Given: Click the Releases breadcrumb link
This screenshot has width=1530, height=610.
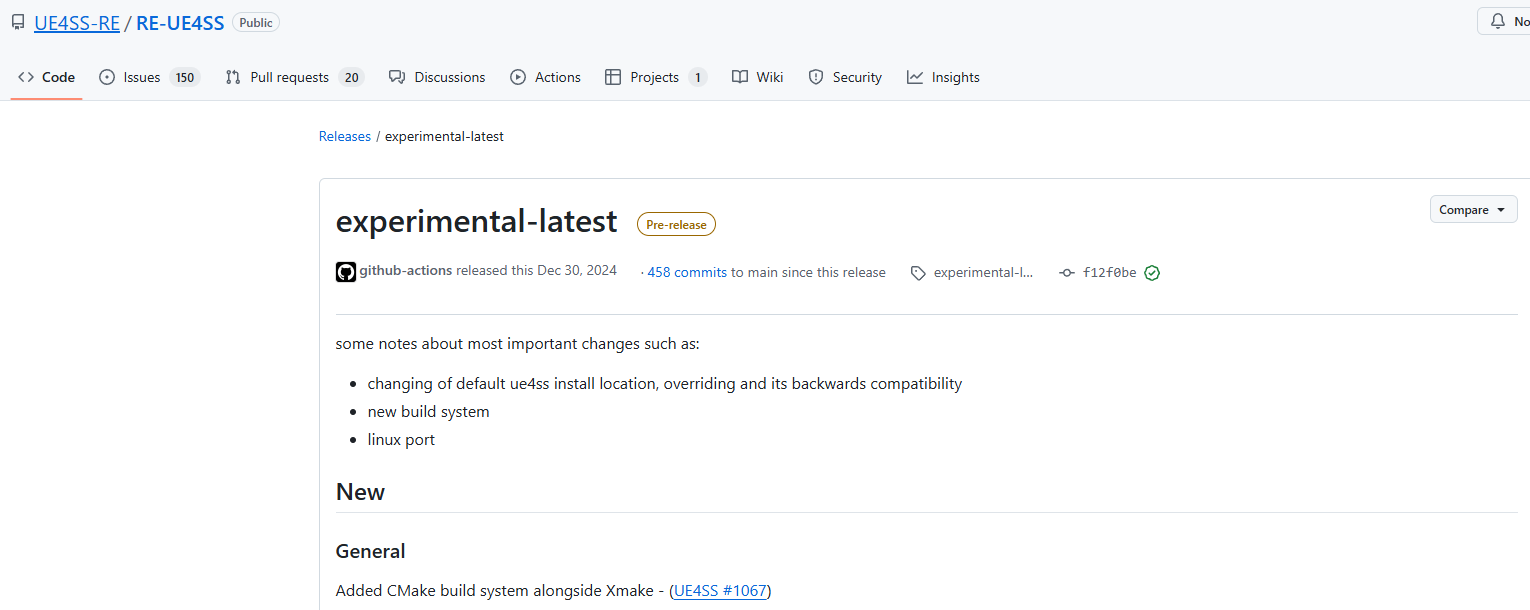Looking at the screenshot, I should 345,136.
